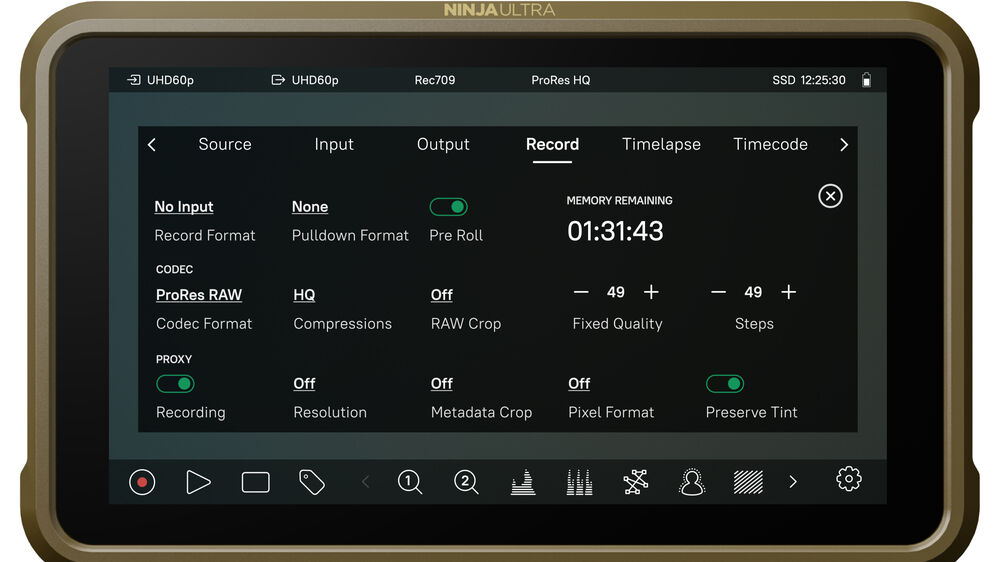The image size is (1000, 562).
Task: Increase Fixed Quality with plus
Action: 651,292
